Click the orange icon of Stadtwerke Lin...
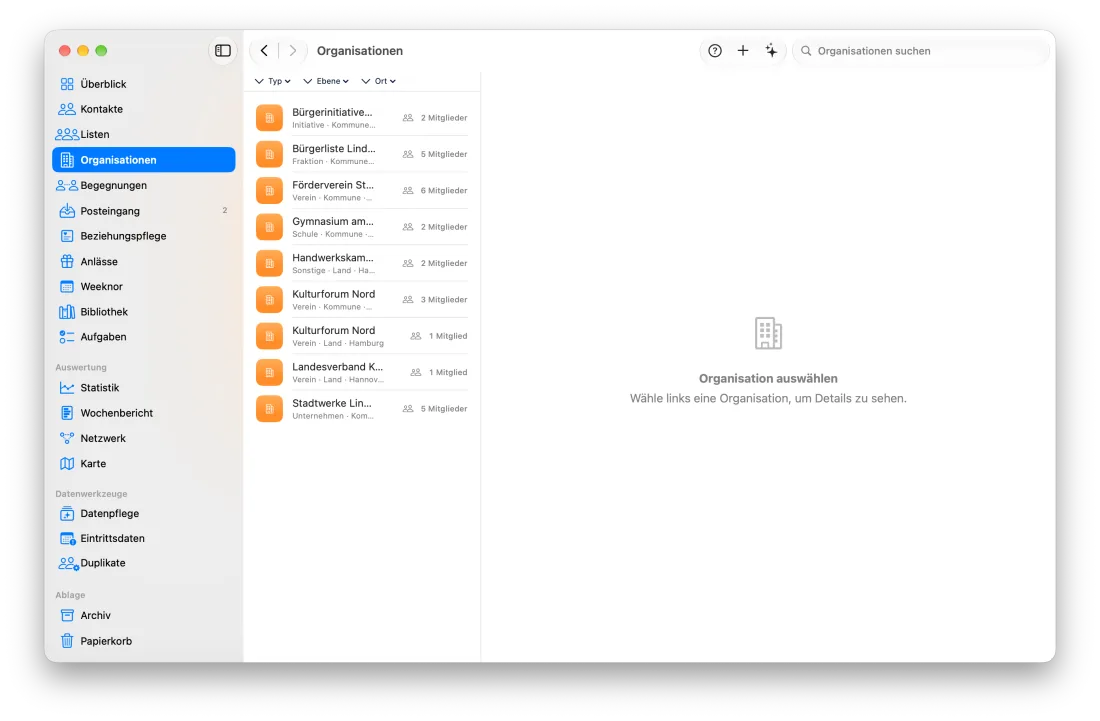Screen dimensions: 1100x721 click(269, 410)
